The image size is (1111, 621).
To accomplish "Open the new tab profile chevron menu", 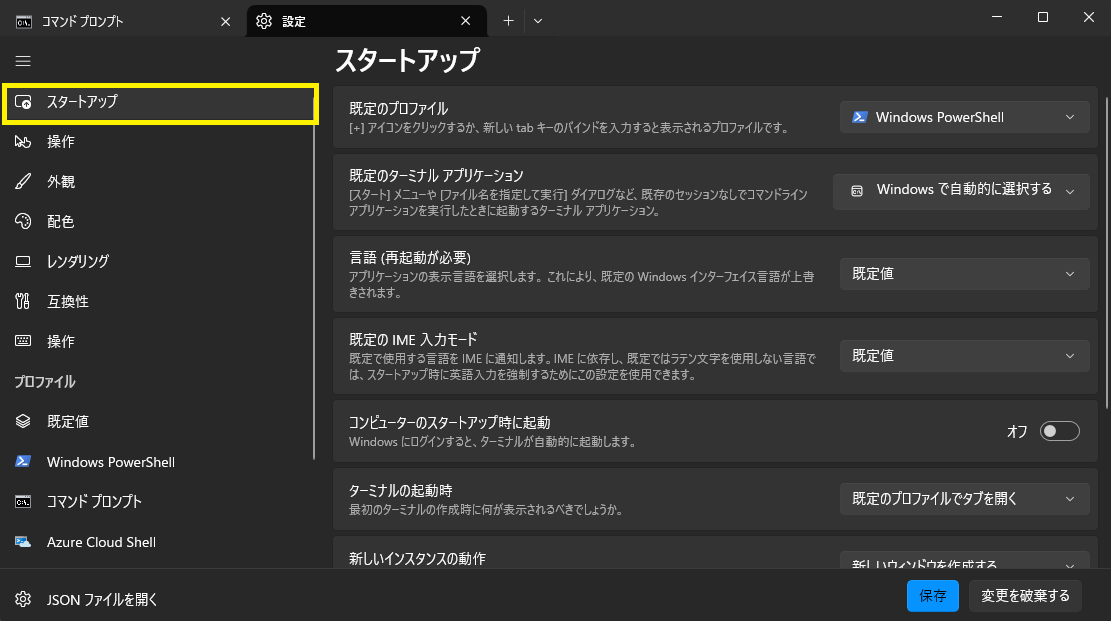I will (x=538, y=21).
